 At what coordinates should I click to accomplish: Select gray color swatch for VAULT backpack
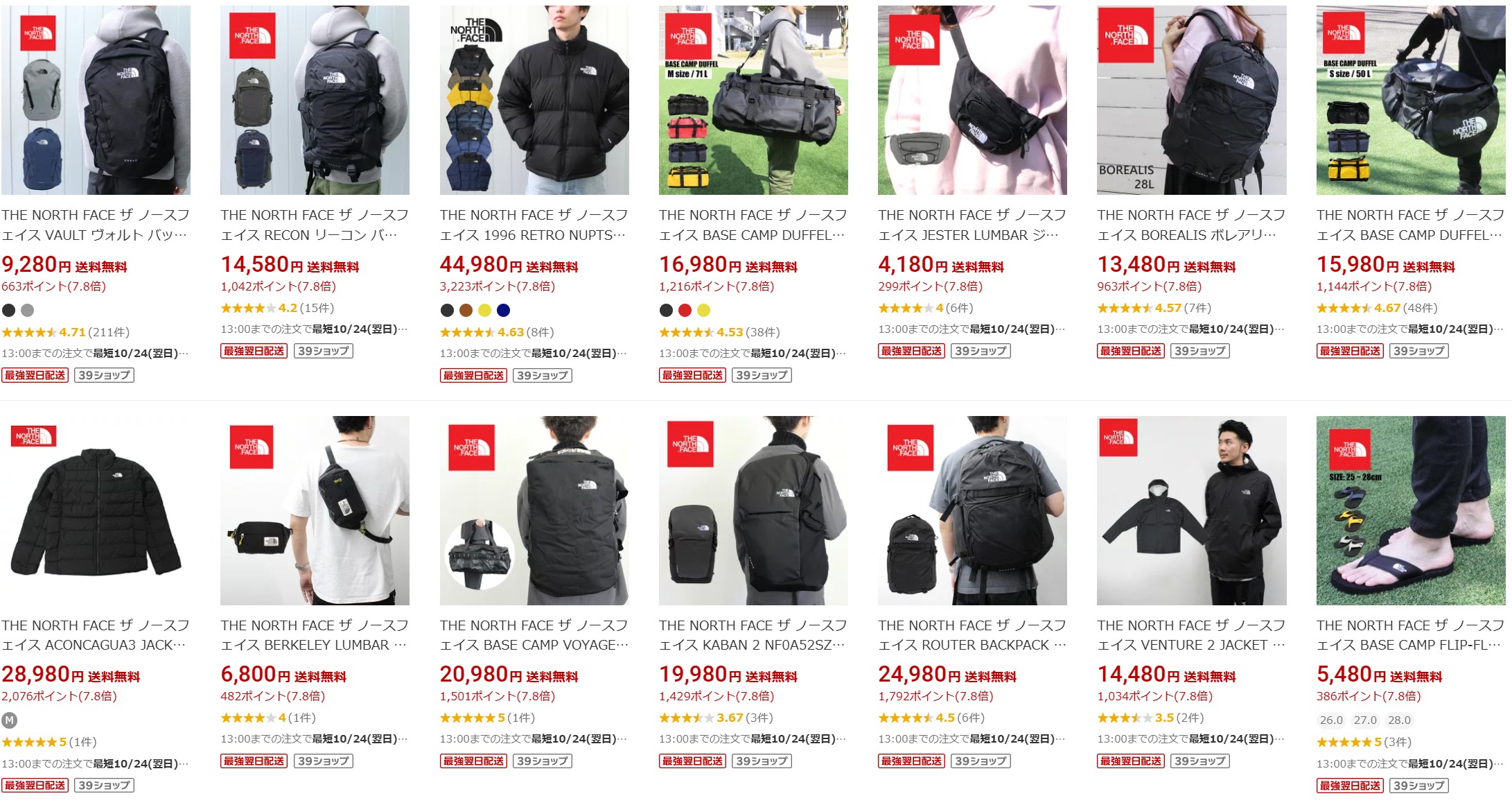point(27,310)
